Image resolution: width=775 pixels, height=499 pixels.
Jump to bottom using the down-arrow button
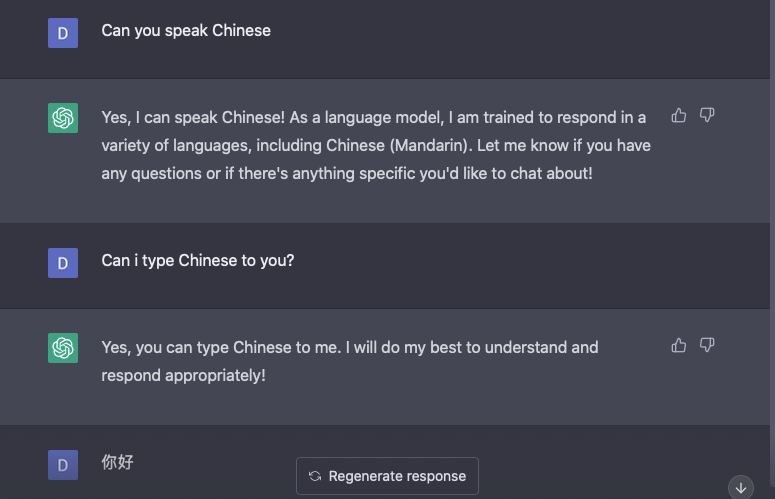[x=741, y=488]
